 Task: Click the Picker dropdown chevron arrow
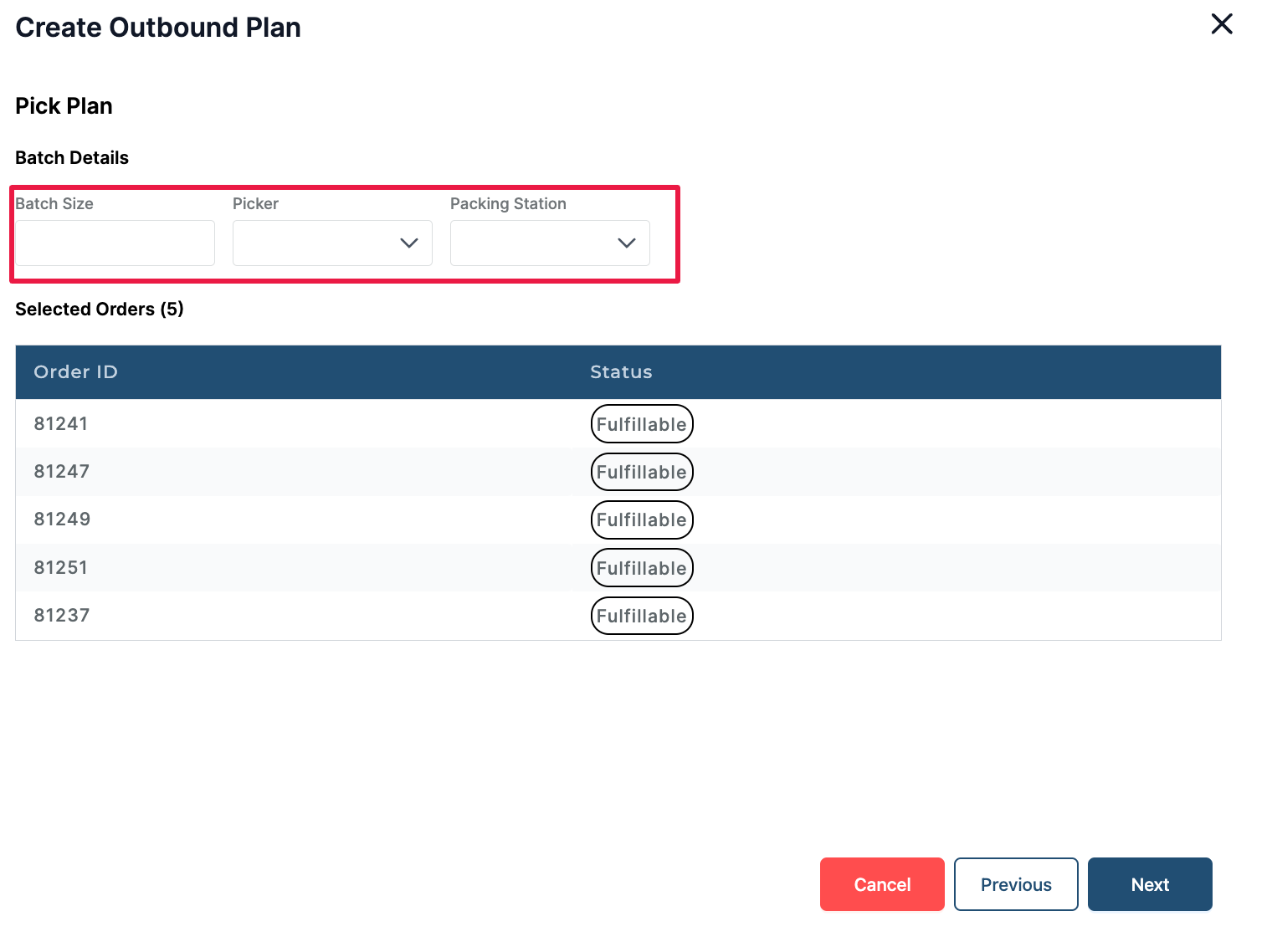click(408, 243)
